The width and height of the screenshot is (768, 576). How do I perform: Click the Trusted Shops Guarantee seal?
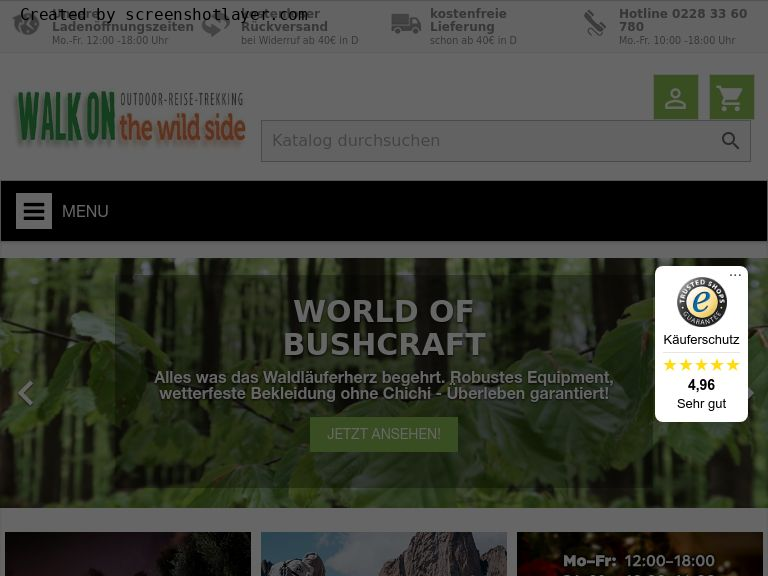(701, 302)
